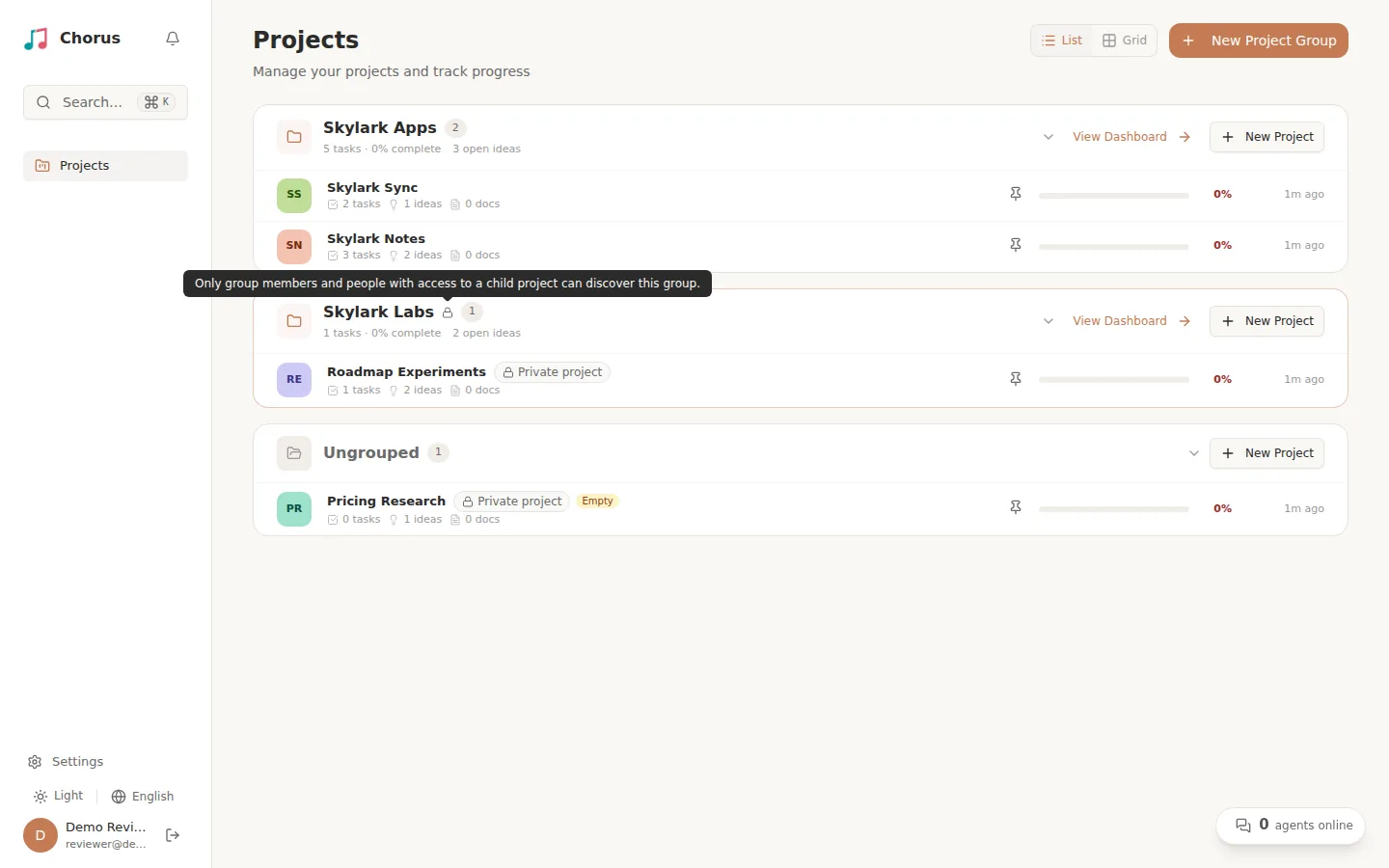
Task: Collapse the Skylark Apps group chevron
Action: (x=1049, y=137)
